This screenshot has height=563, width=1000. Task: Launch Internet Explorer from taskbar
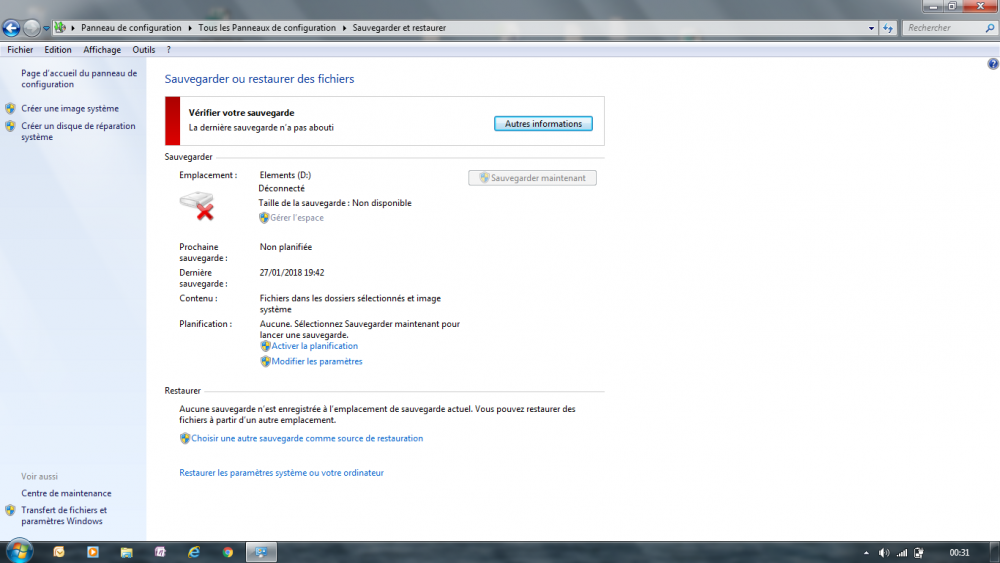coord(194,552)
